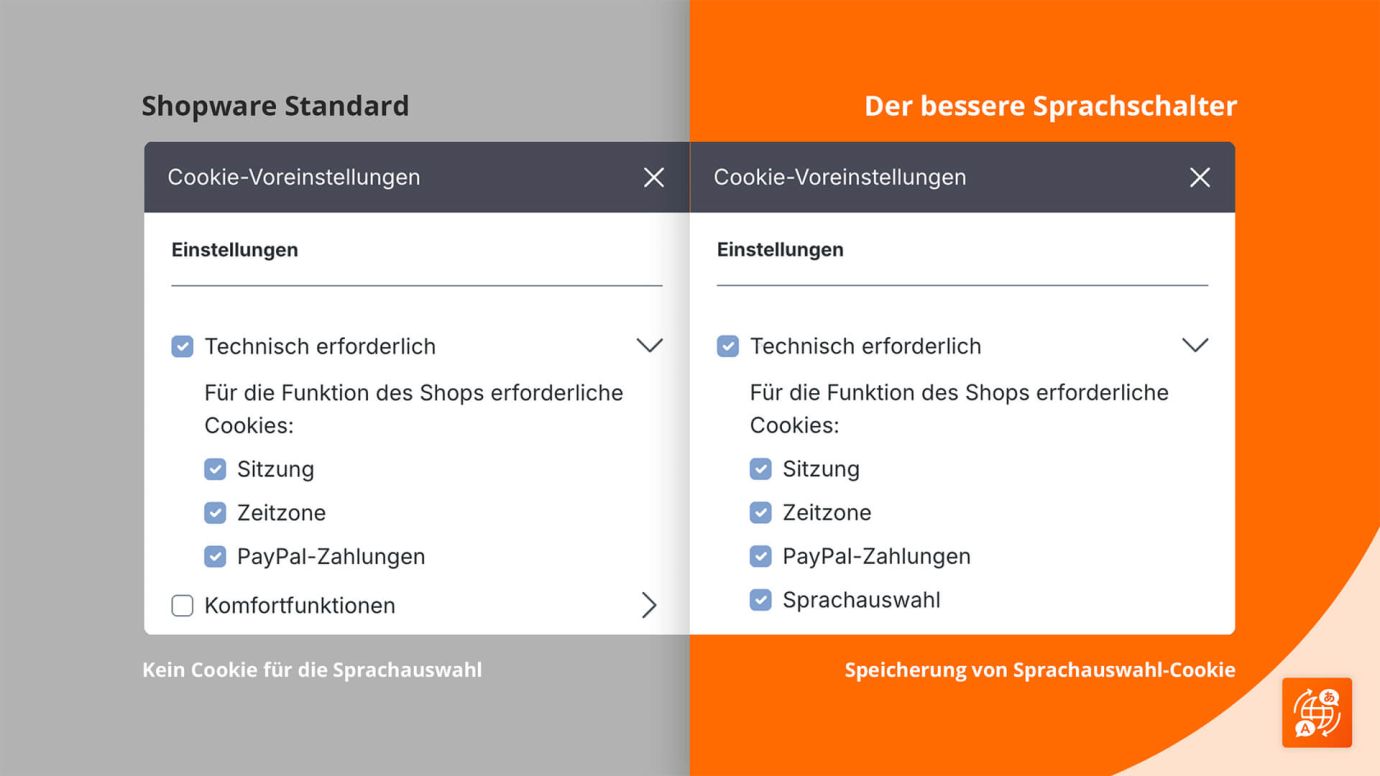This screenshot has height=776, width=1380.
Task: Toggle right PayPal-Zahlungen checkbox
Action: click(x=761, y=556)
